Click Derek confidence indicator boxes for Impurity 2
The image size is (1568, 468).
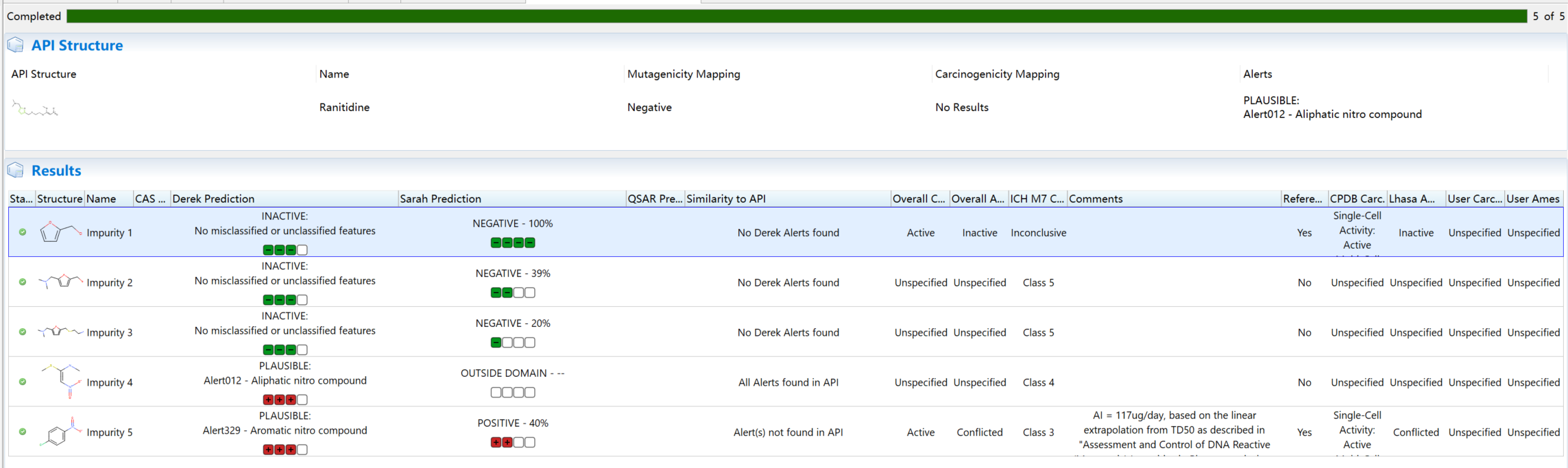pyautogui.click(x=285, y=300)
